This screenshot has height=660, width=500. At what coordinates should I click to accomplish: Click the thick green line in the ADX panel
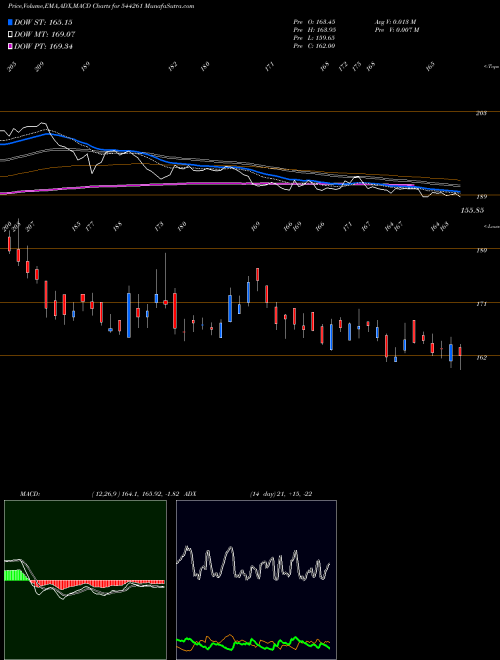click(253, 643)
